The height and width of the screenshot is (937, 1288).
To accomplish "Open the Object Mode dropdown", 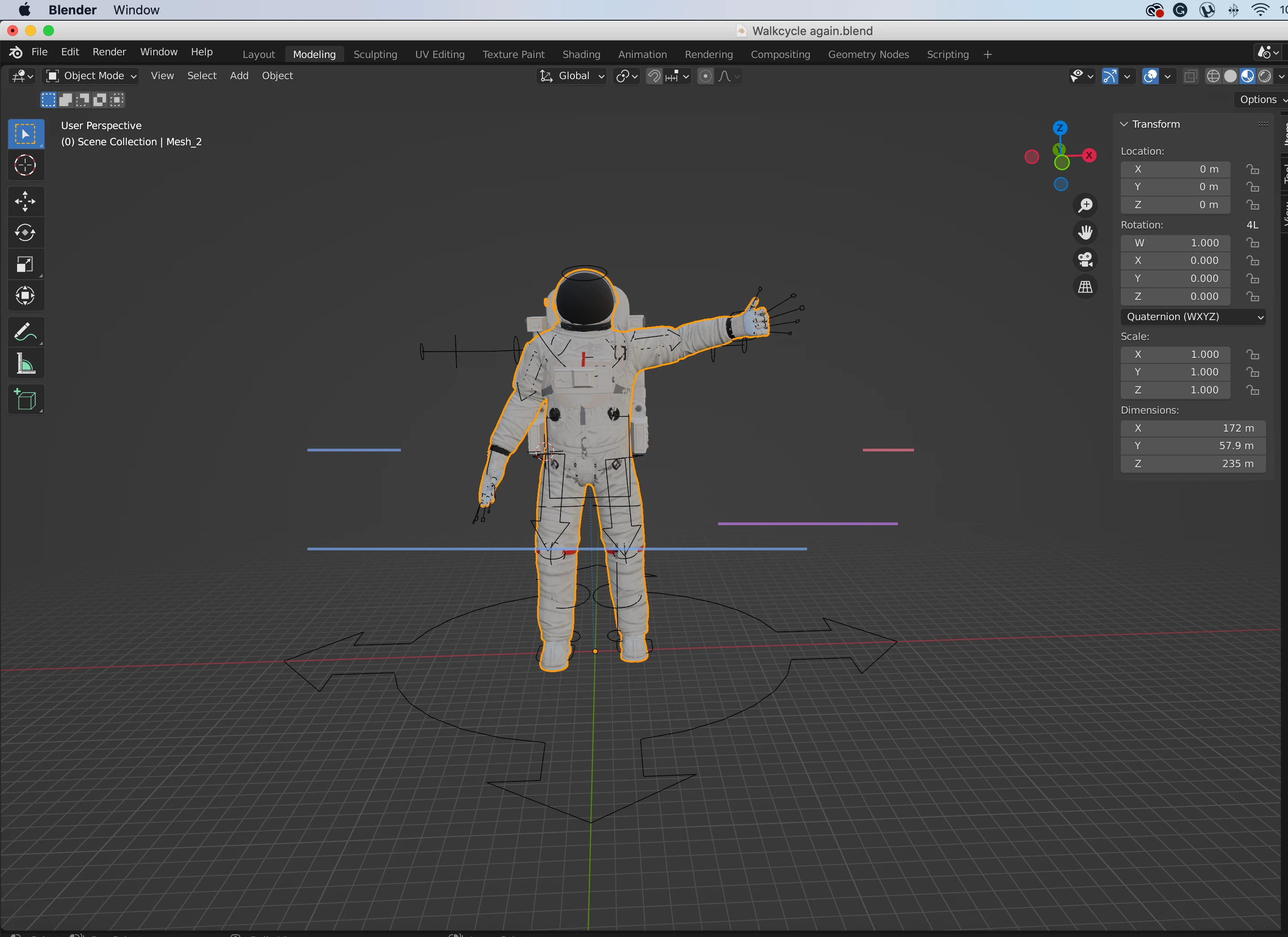I will 91,76.
